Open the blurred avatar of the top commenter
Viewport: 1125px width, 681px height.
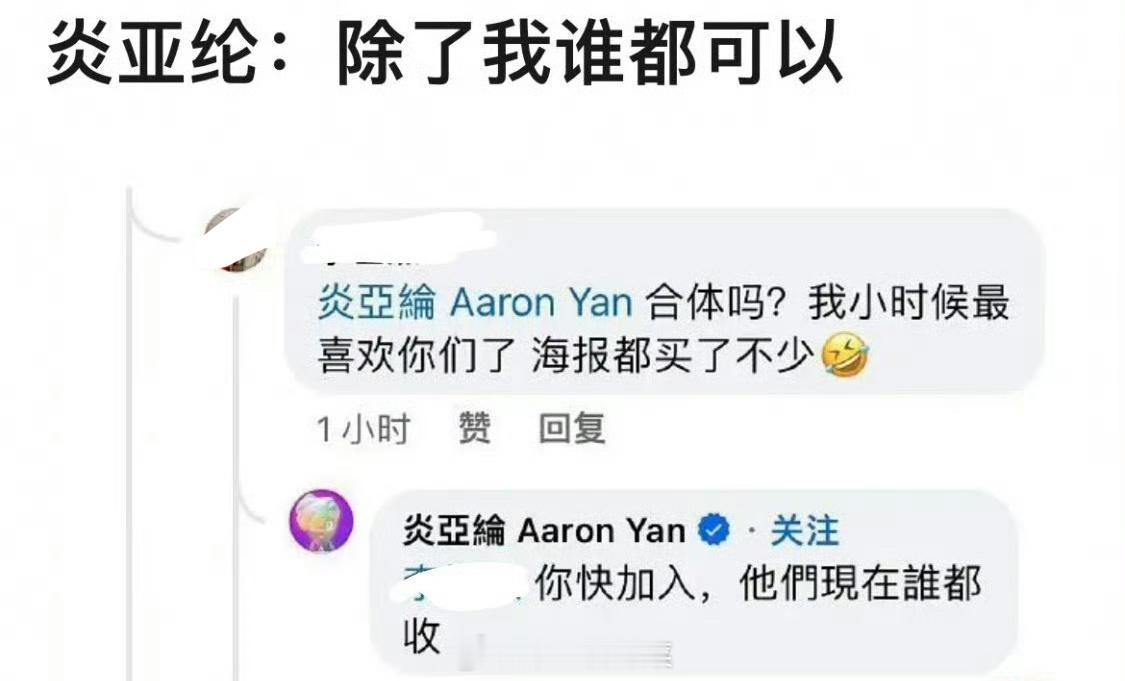click(x=237, y=240)
